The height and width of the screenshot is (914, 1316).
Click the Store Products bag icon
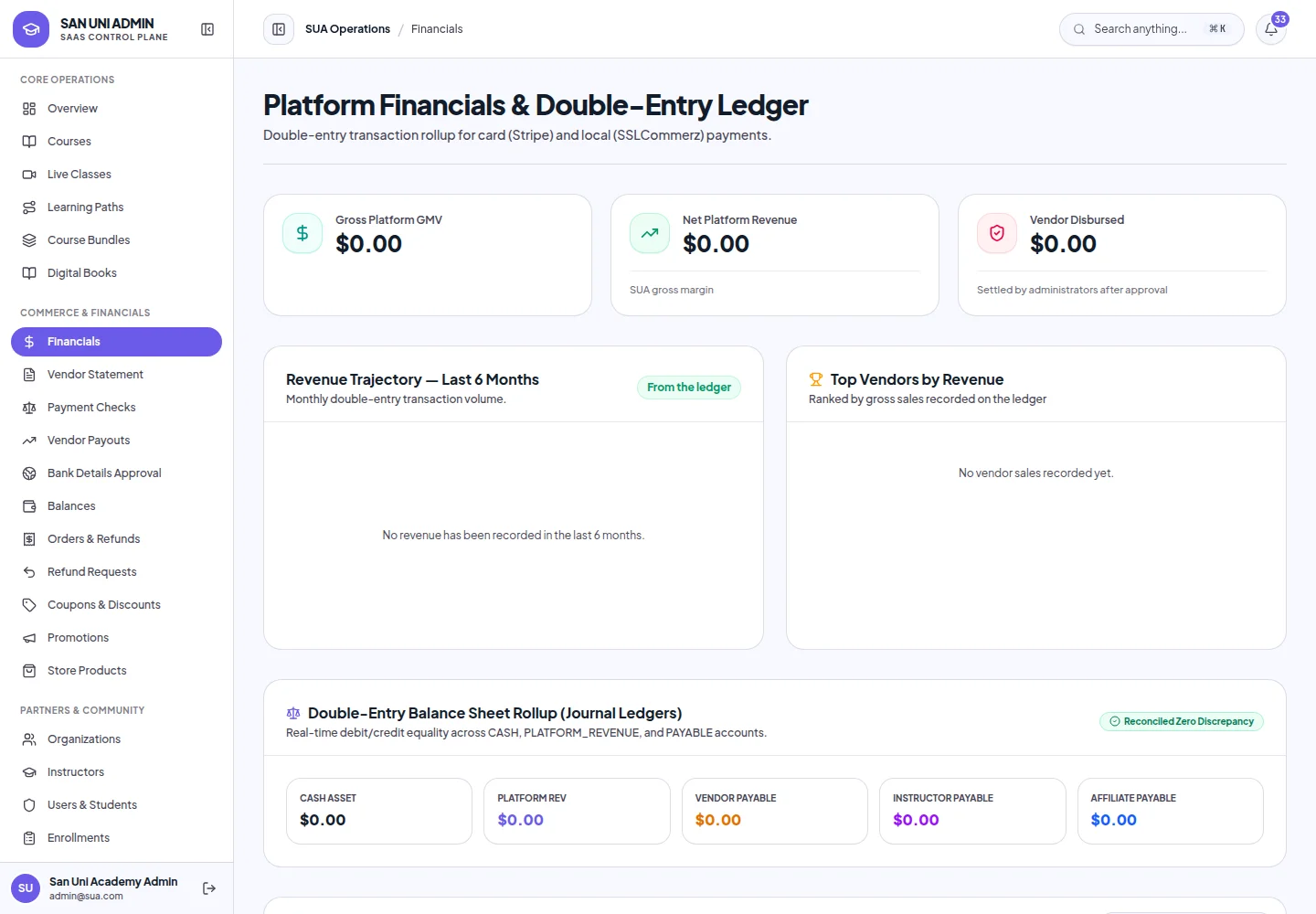(x=29, y=671)
